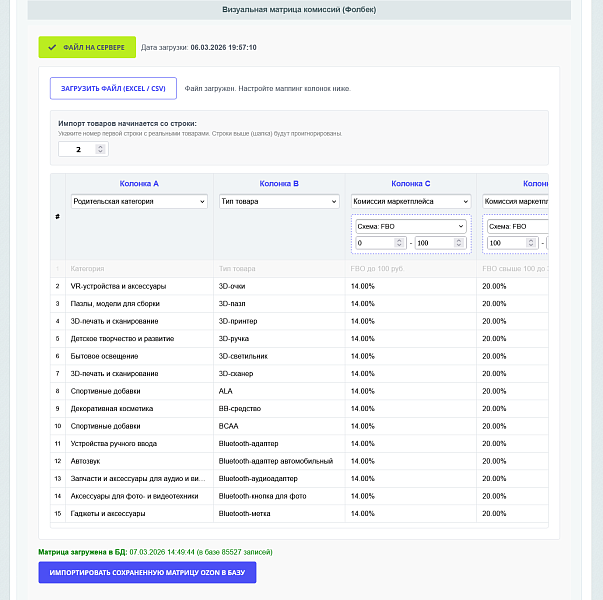Click the import start row number field
This screenshot has width=603, height=600.
[83, 149]
